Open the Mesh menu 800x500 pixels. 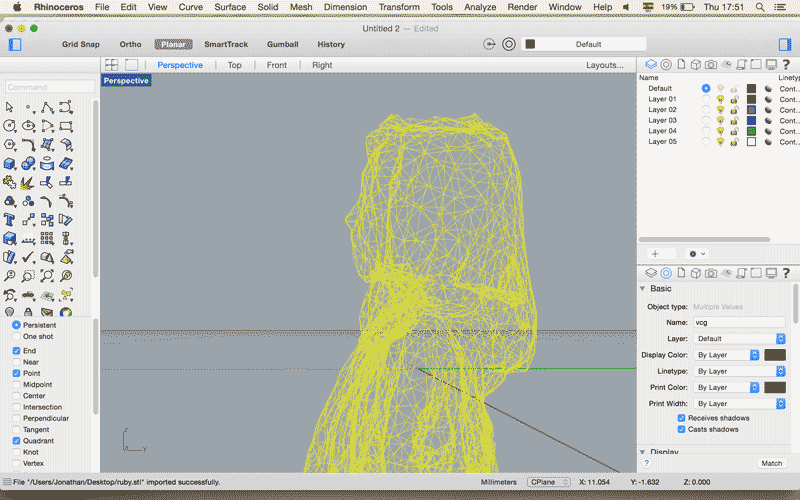[301, 7]
